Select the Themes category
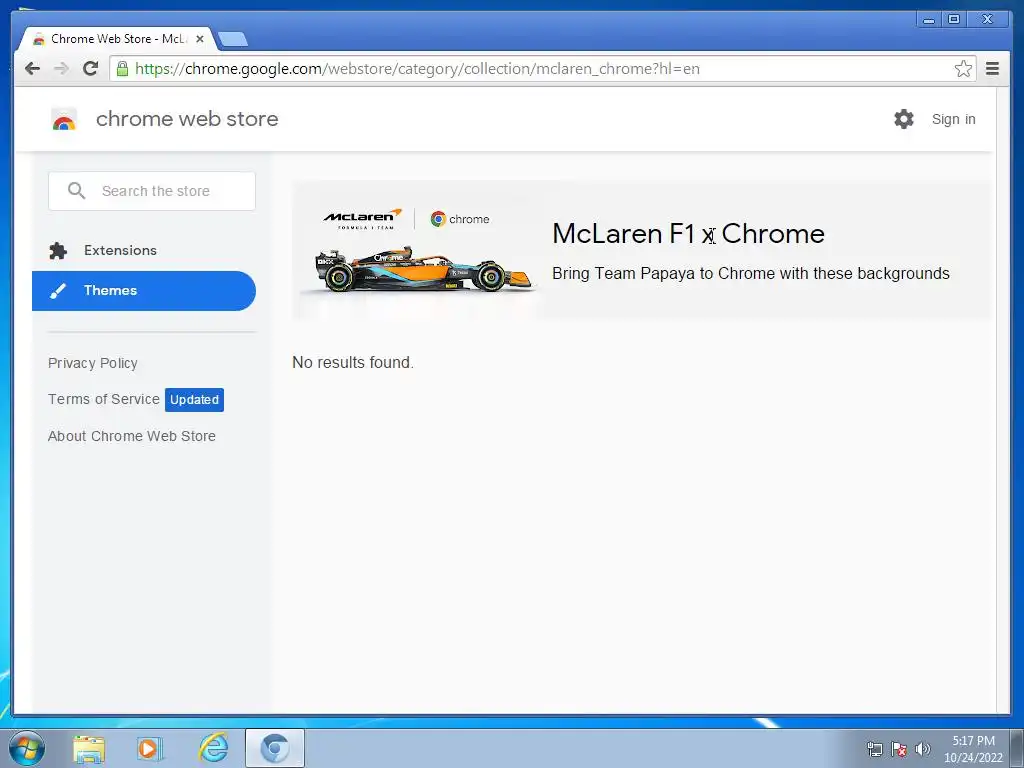The width and height of the screenshot is (1024, 768). (x=144, y=291)
